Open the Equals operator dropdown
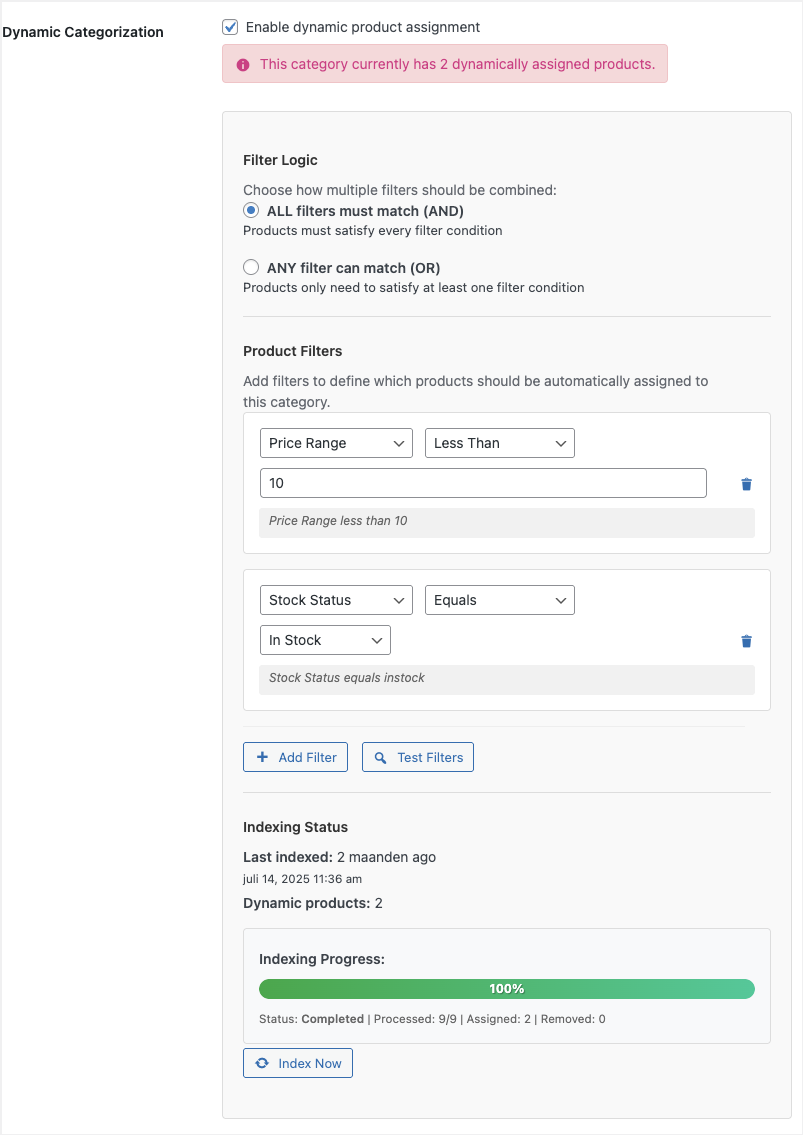This screenshot has height=1135, width=803. [x=499, y=599]
